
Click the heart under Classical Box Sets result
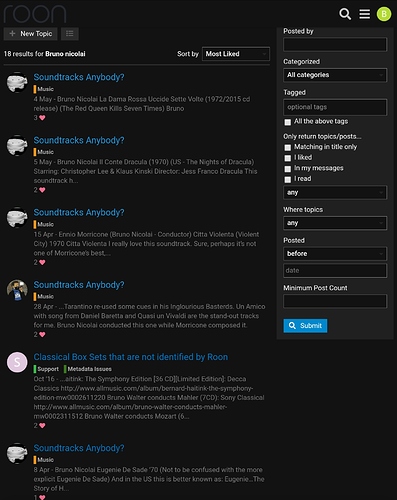tap(42, 425)
